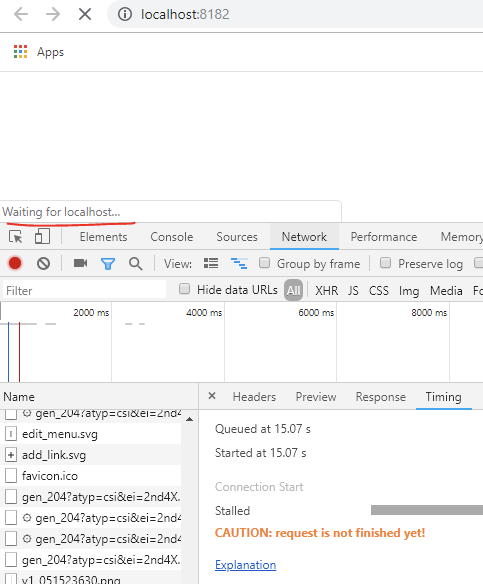
Task: Clear the network log
Action: click(x=43, y=264)
